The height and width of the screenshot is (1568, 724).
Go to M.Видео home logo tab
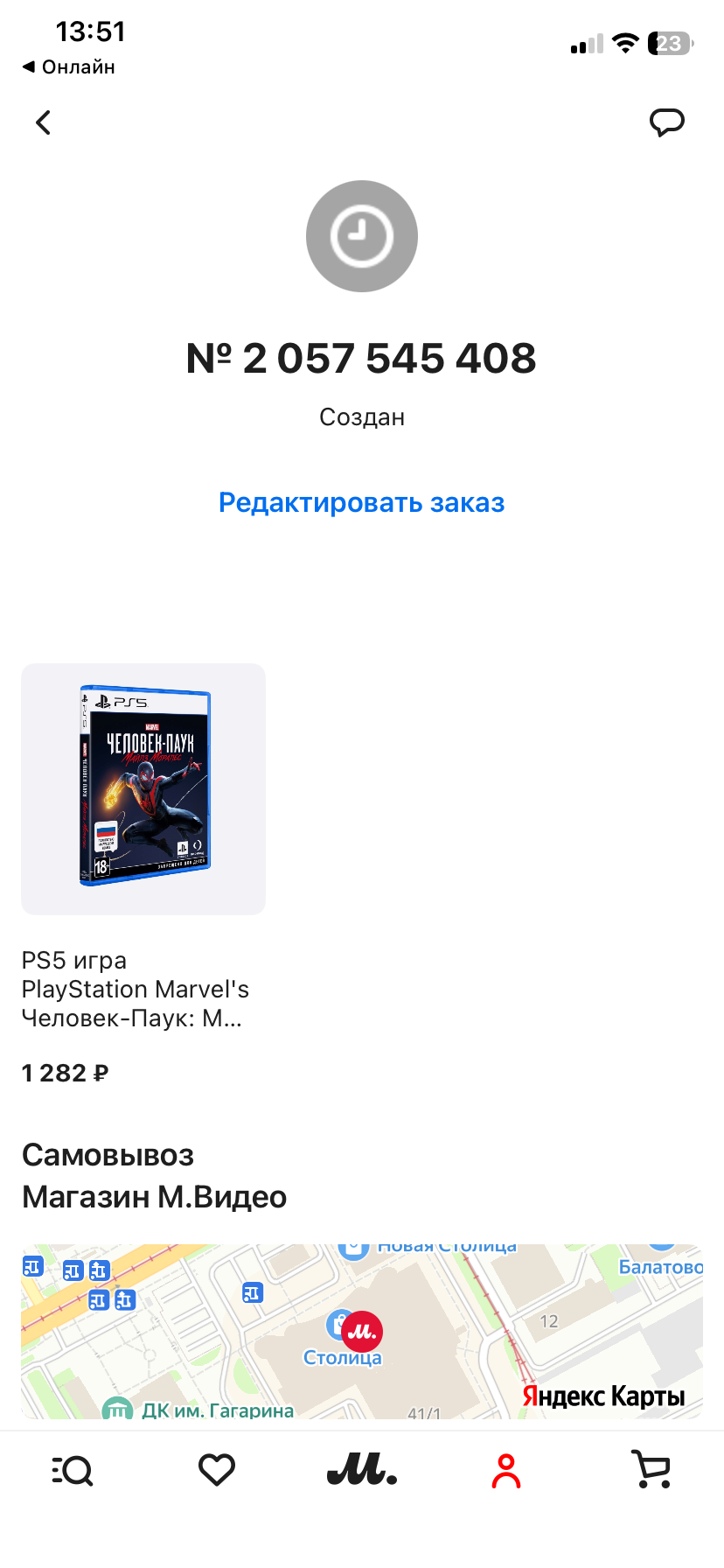tap(362, 1470)
